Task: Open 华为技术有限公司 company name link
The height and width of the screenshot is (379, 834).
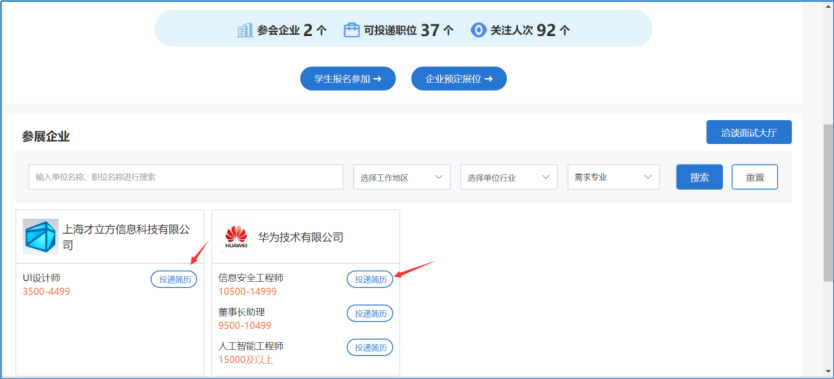Action: click(x=301, y=237)
